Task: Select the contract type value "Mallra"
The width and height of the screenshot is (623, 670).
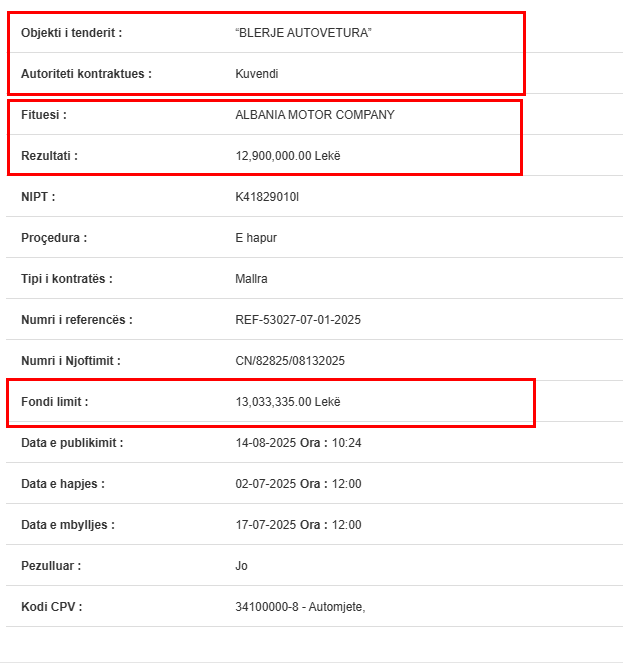Action: click(251, 279)
